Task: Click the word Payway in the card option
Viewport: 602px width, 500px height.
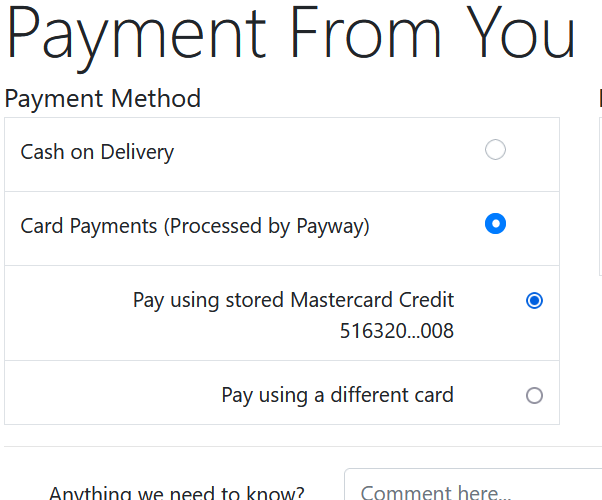Action: [330, 226]
